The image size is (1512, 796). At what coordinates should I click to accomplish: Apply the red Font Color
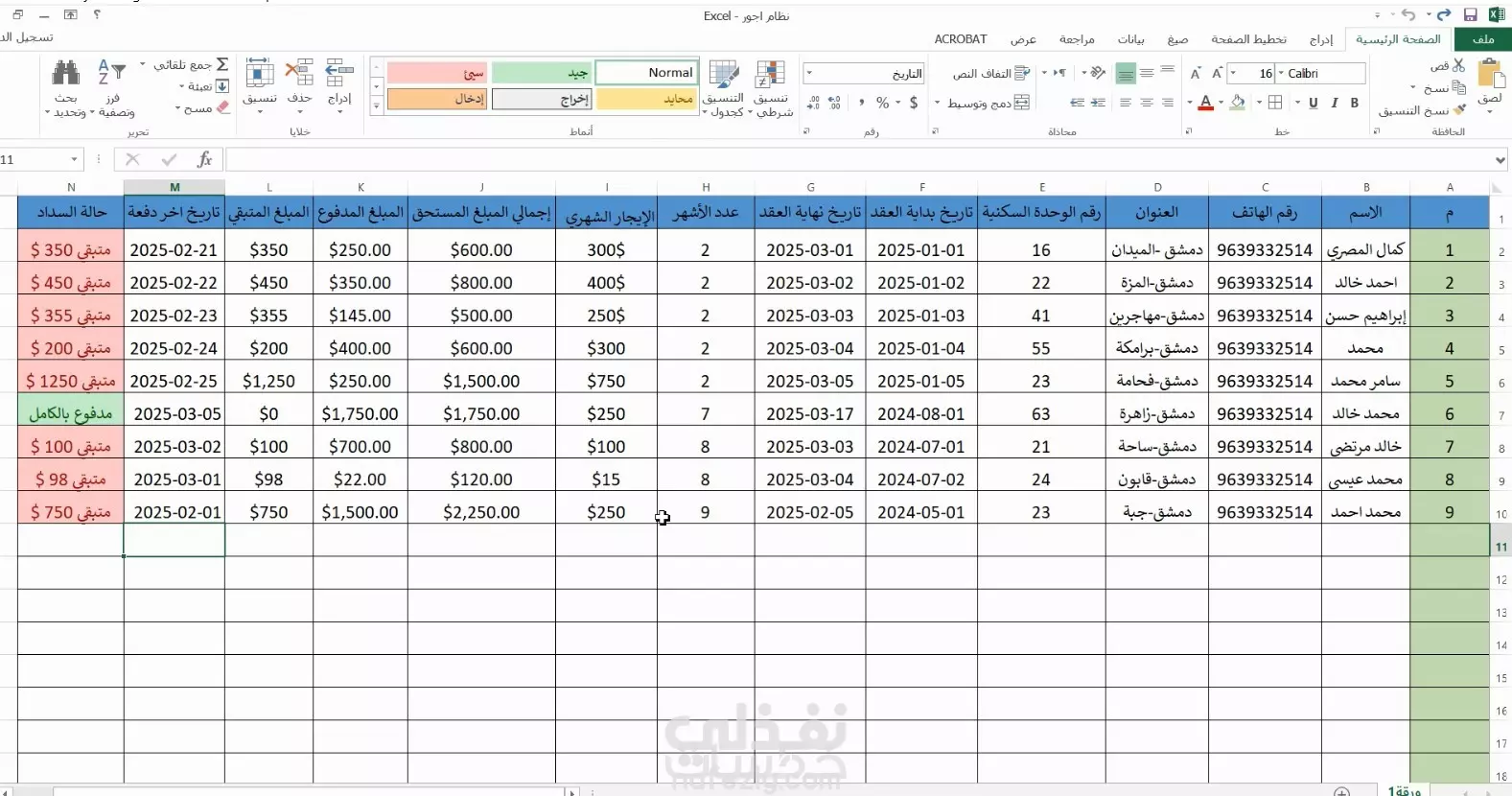tap(1205, 103)
